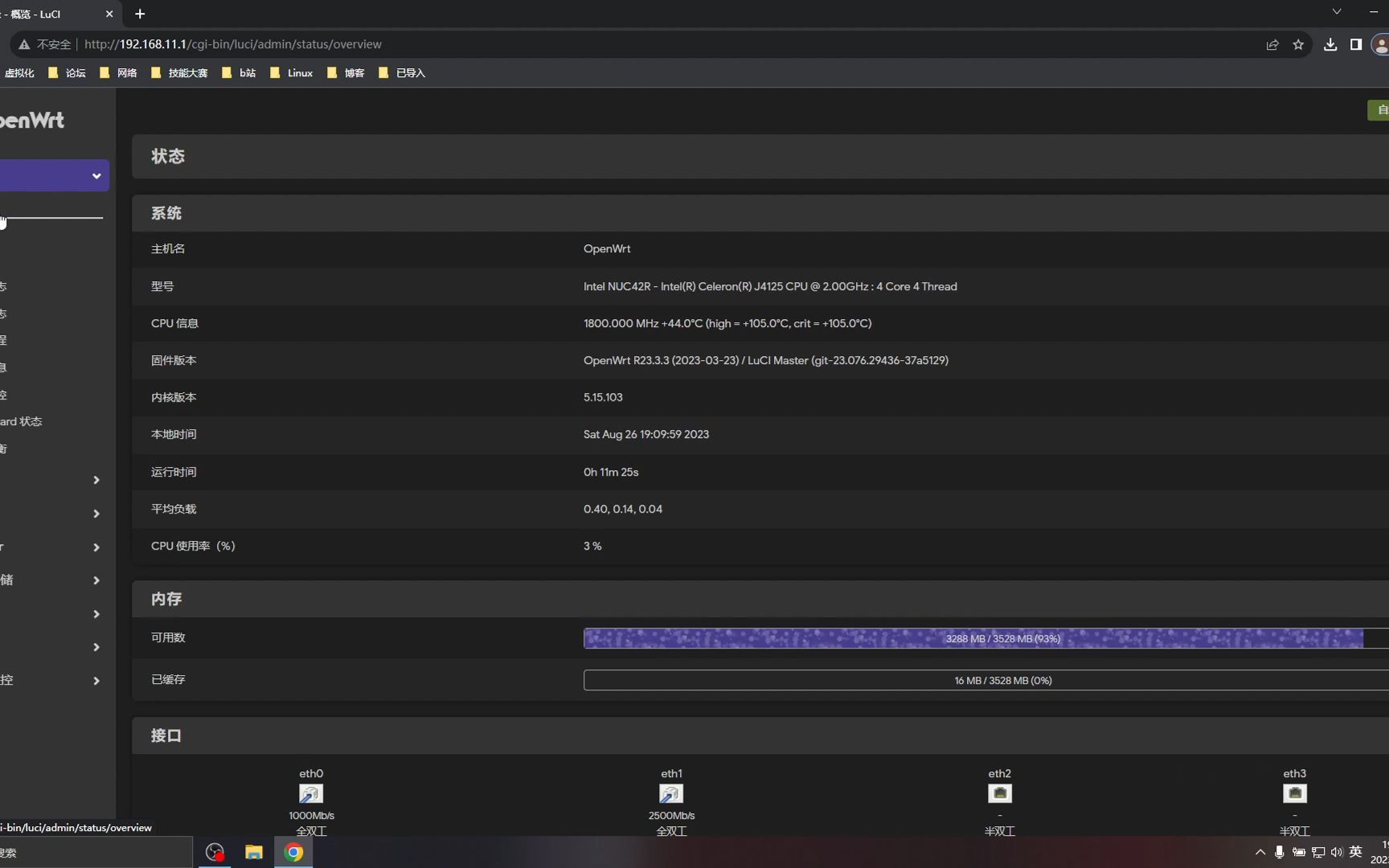Click the CPU 信息 temperature value
1389x868 pixels.
coord(727,324)
